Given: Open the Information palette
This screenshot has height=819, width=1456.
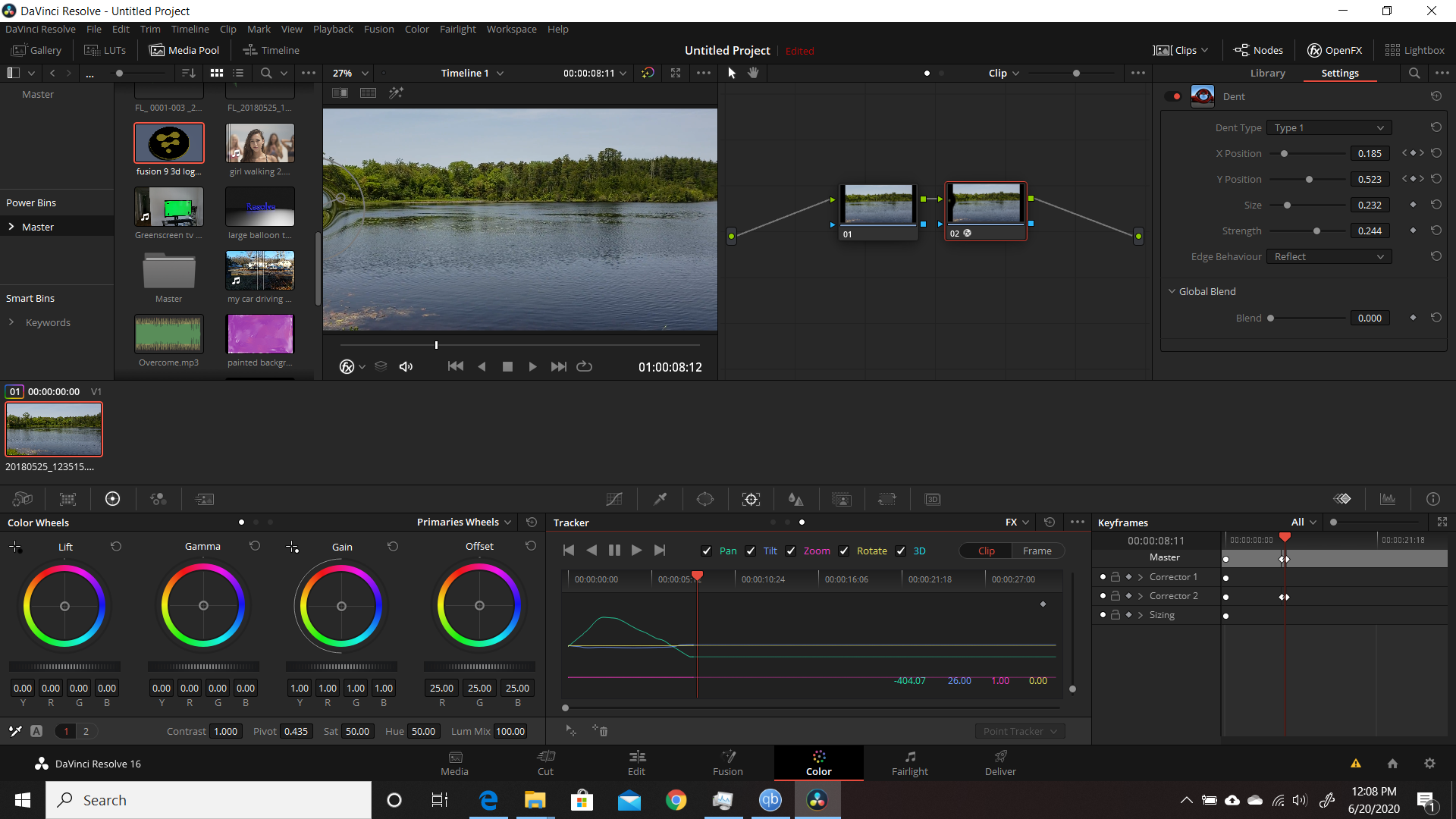Looking at the screenshot, I should pos(1433,499).
